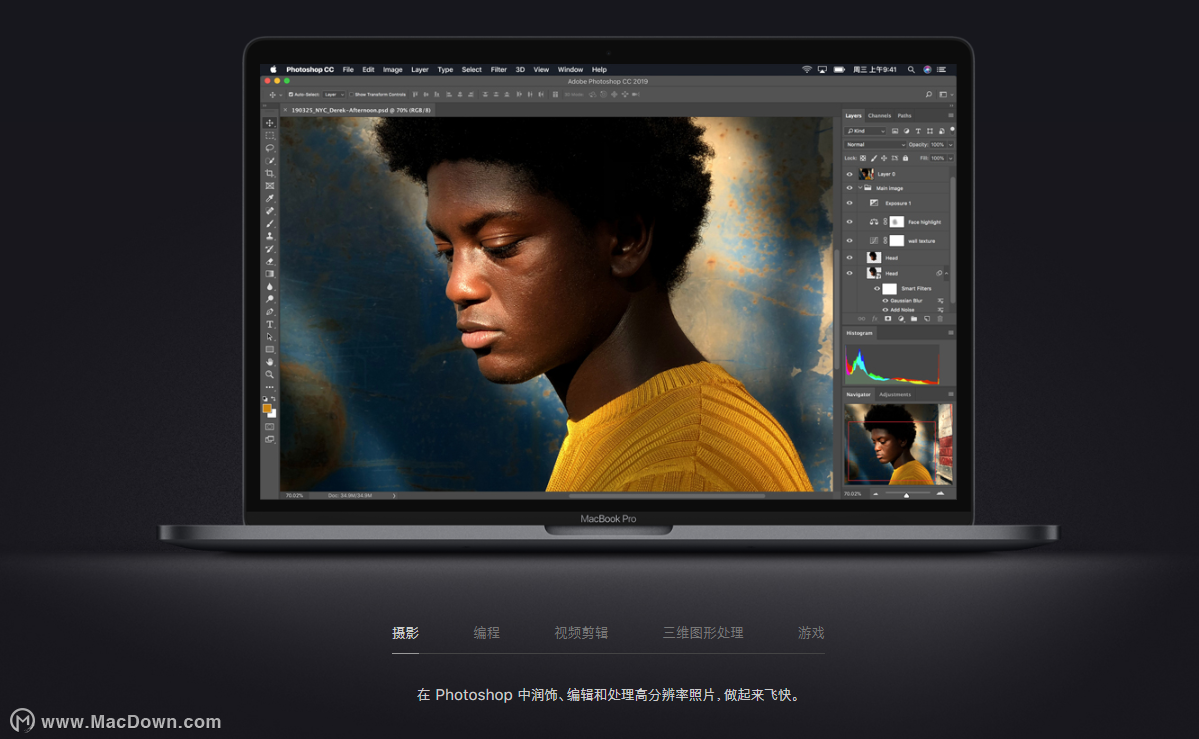Select the Frame tool
1199x739 pixels.
click(x=269, y=186)
